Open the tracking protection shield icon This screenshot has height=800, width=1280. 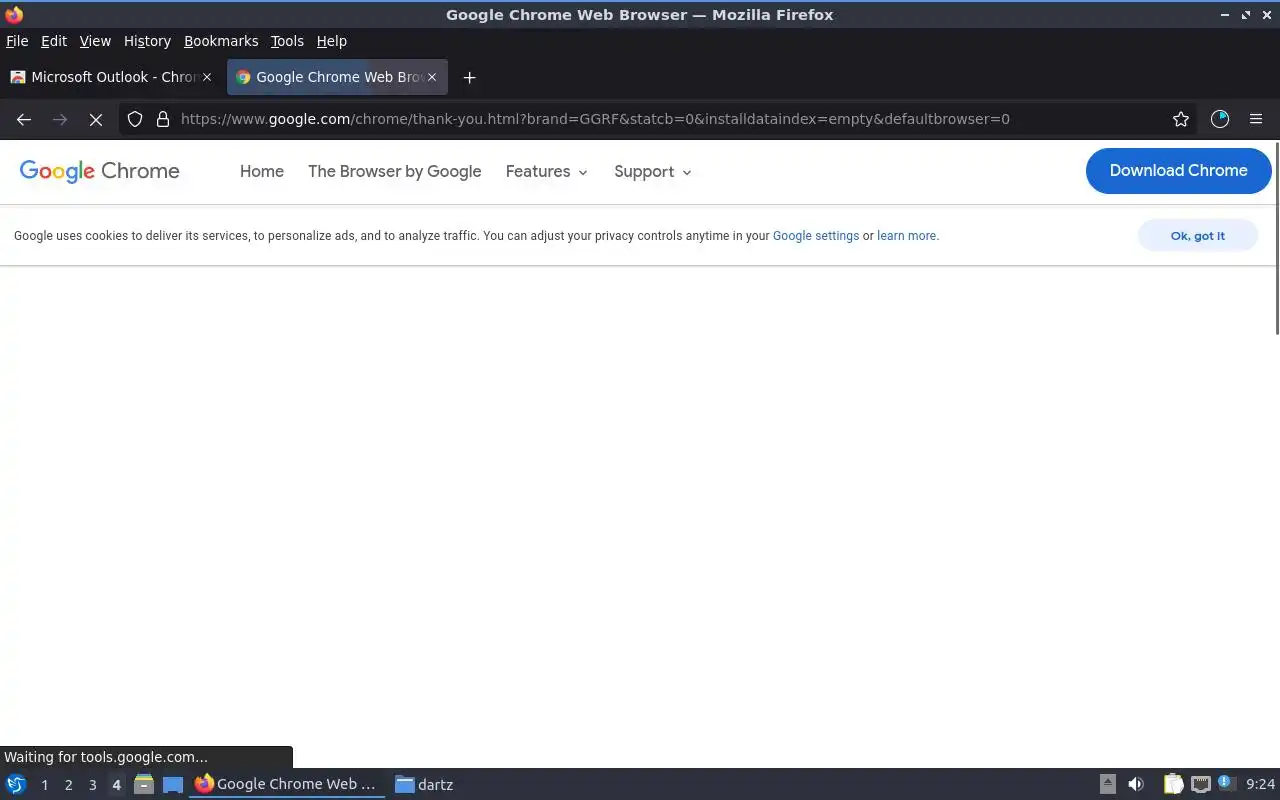click(x=135, y=119)
